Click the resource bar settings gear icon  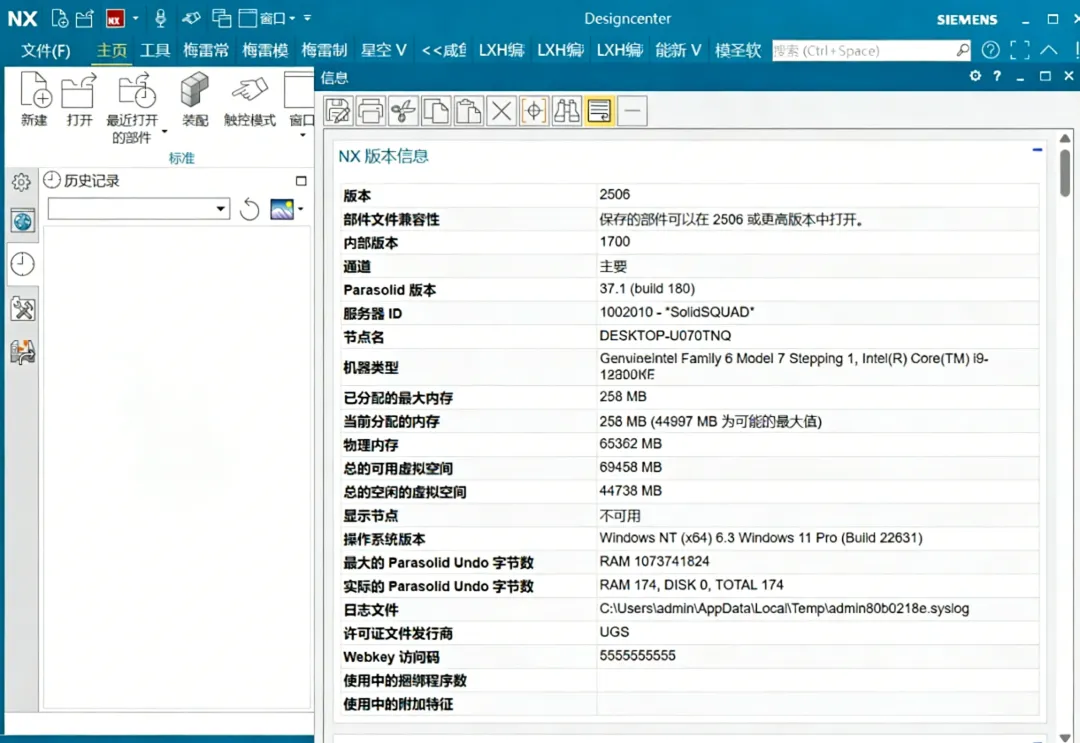point(21,182)
